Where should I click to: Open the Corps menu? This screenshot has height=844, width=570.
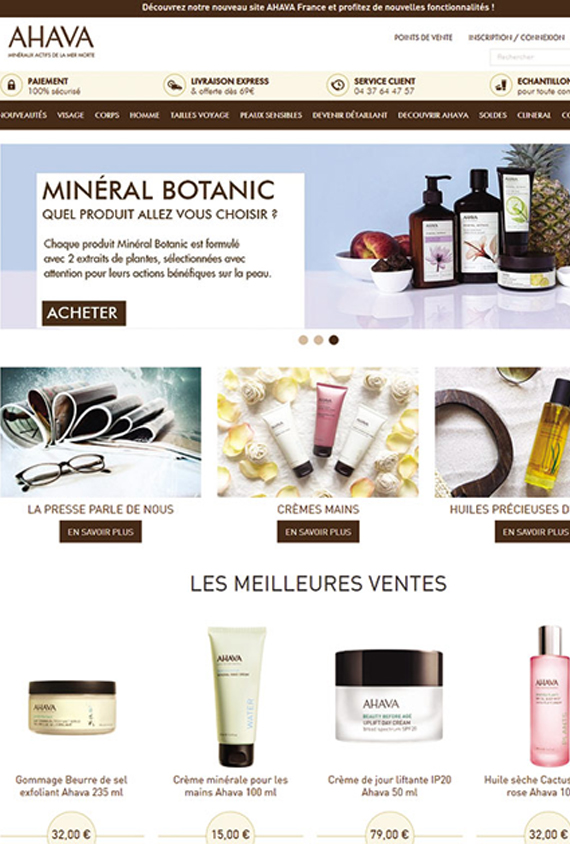(x=107, y=115)
